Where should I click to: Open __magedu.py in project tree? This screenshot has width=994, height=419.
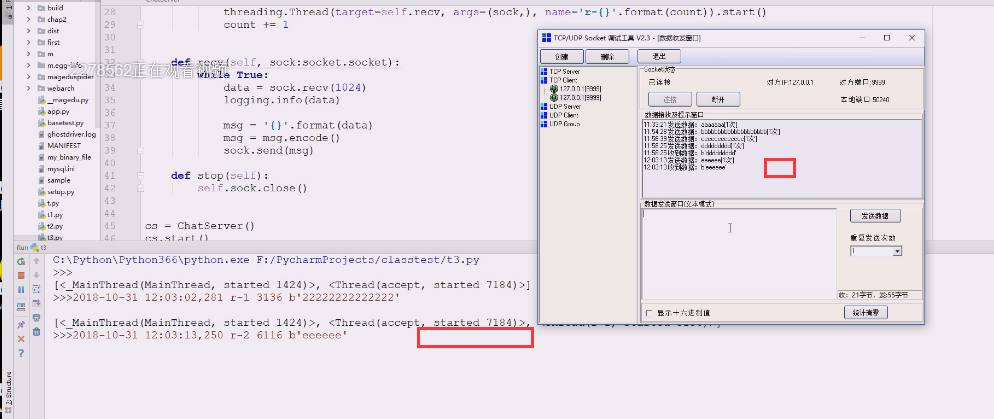coord(62,100)
